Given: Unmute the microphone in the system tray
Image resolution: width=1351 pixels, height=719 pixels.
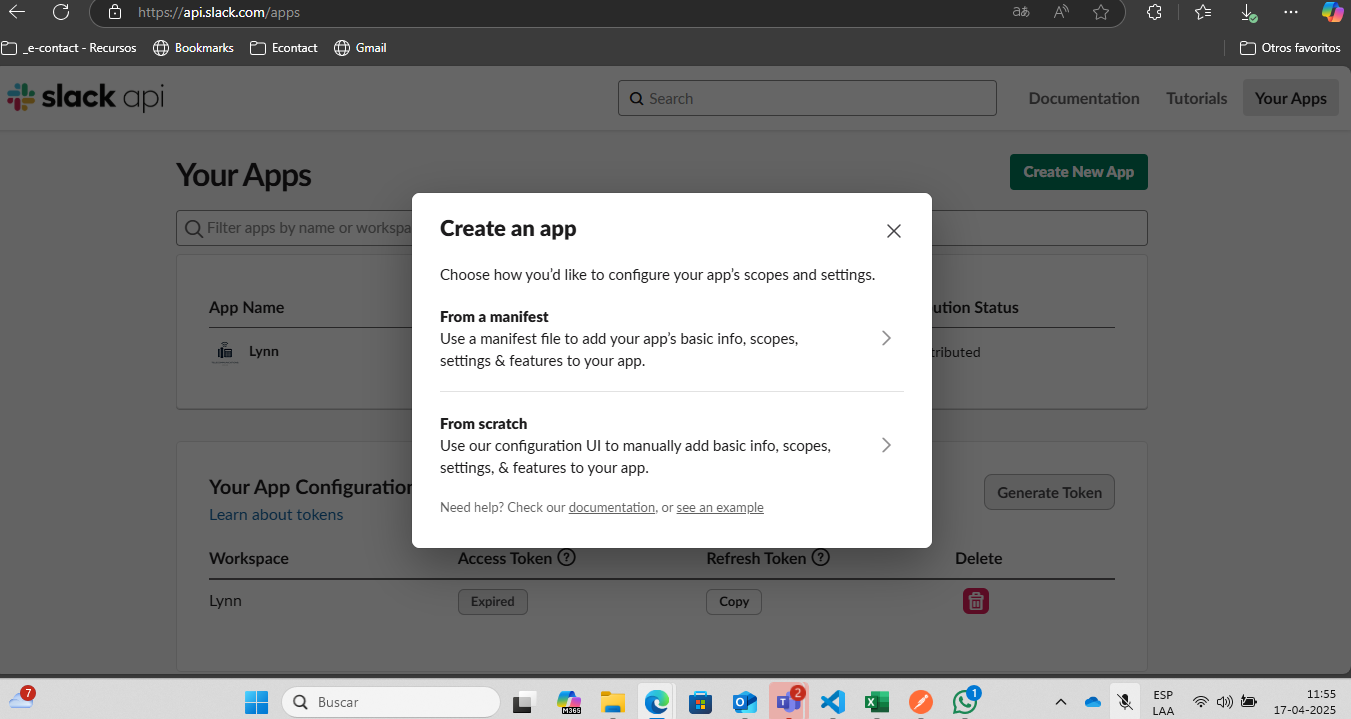Looking at the screenshot, I should pyautogui.click(x=1124, y=701).
